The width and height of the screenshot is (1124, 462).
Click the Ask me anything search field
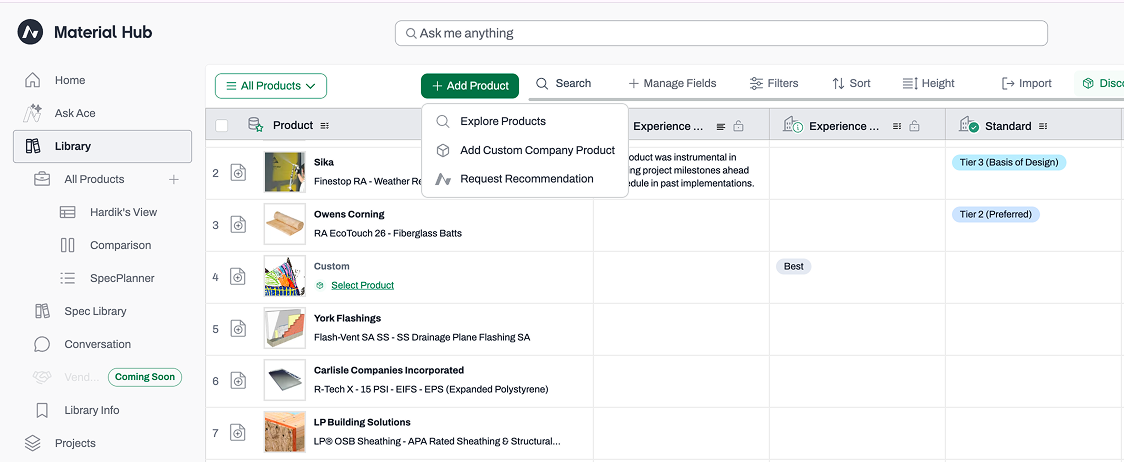[721, 33]
